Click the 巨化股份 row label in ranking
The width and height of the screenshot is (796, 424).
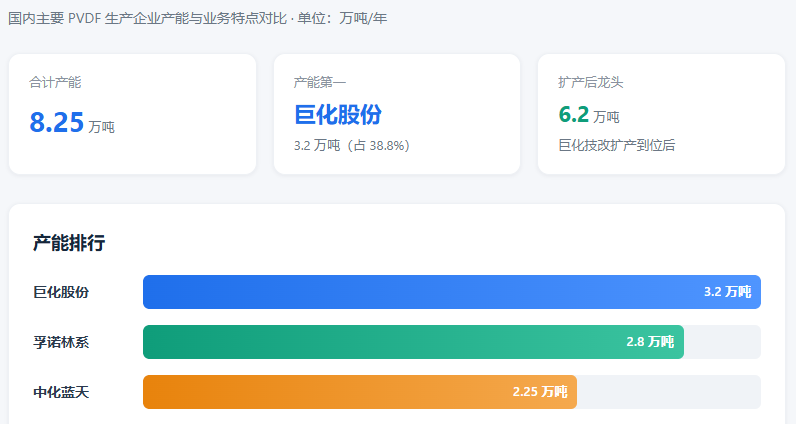pyautogui.click(x=61, y=292)
